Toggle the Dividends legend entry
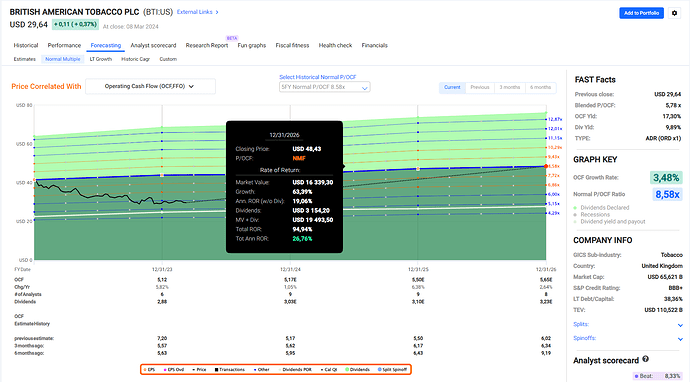 tap(357, 370)
